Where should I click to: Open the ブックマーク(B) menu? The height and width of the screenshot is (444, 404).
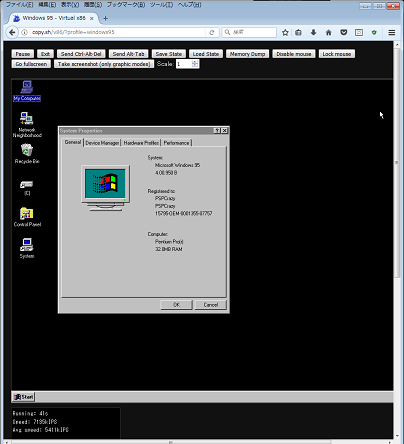click(126, 5)
